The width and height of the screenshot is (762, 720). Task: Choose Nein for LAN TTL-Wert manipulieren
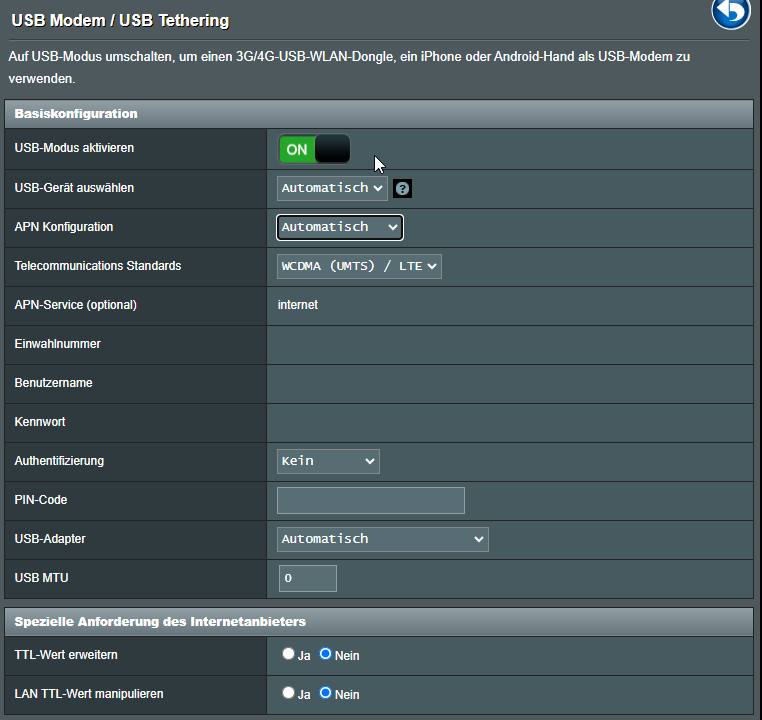[325, 693]
